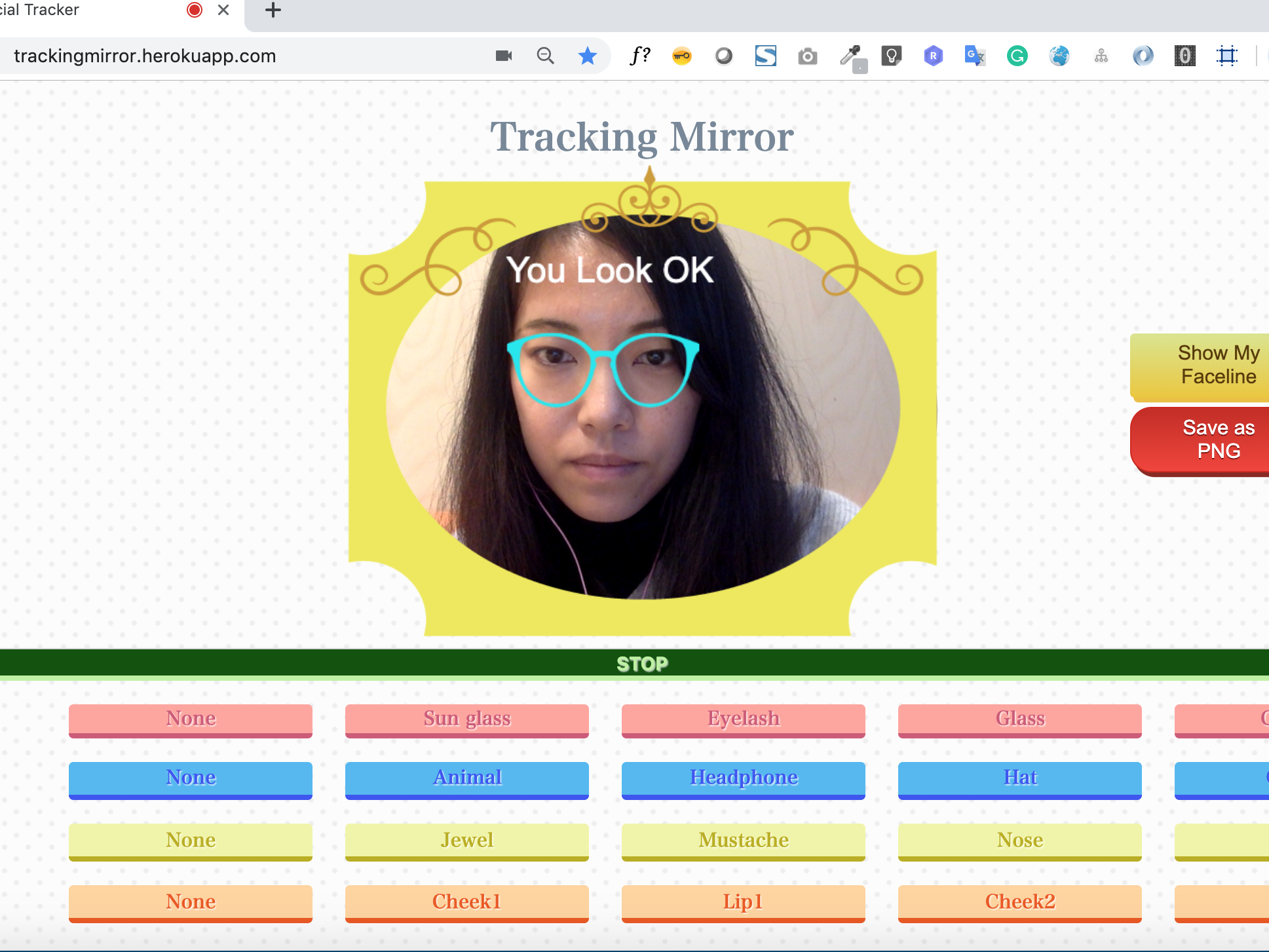Click the green STOP bar
The image size is (1269, 952).
pos(634,664)
